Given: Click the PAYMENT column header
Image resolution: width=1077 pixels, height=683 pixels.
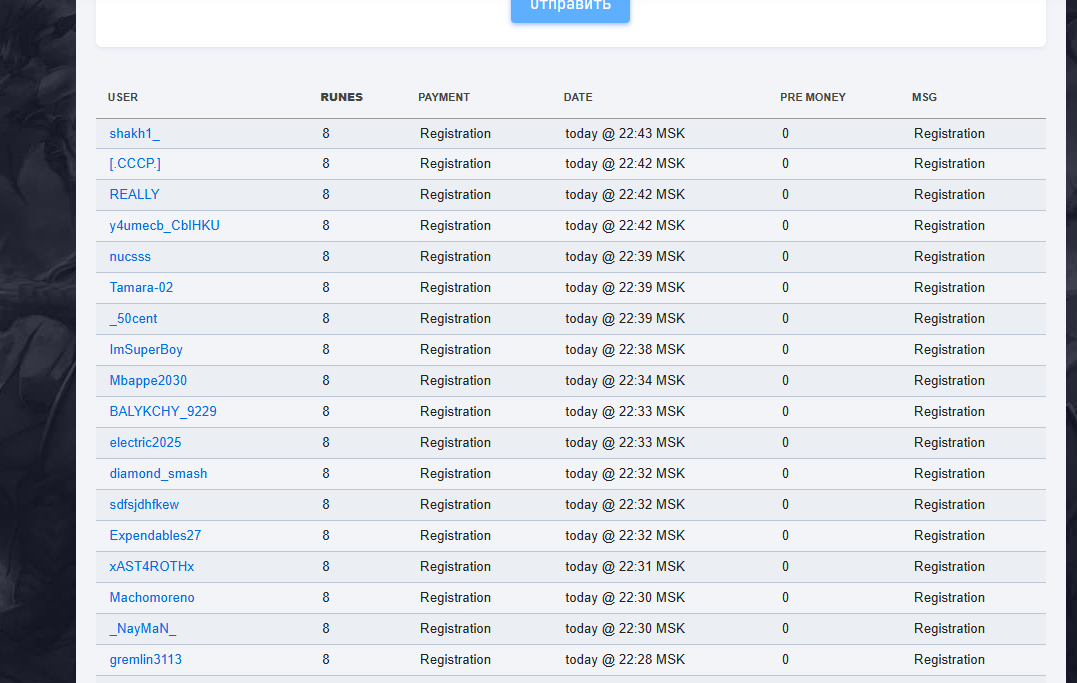Looking at the screenshot, I should pyautogui.click(x=444, y=97).
